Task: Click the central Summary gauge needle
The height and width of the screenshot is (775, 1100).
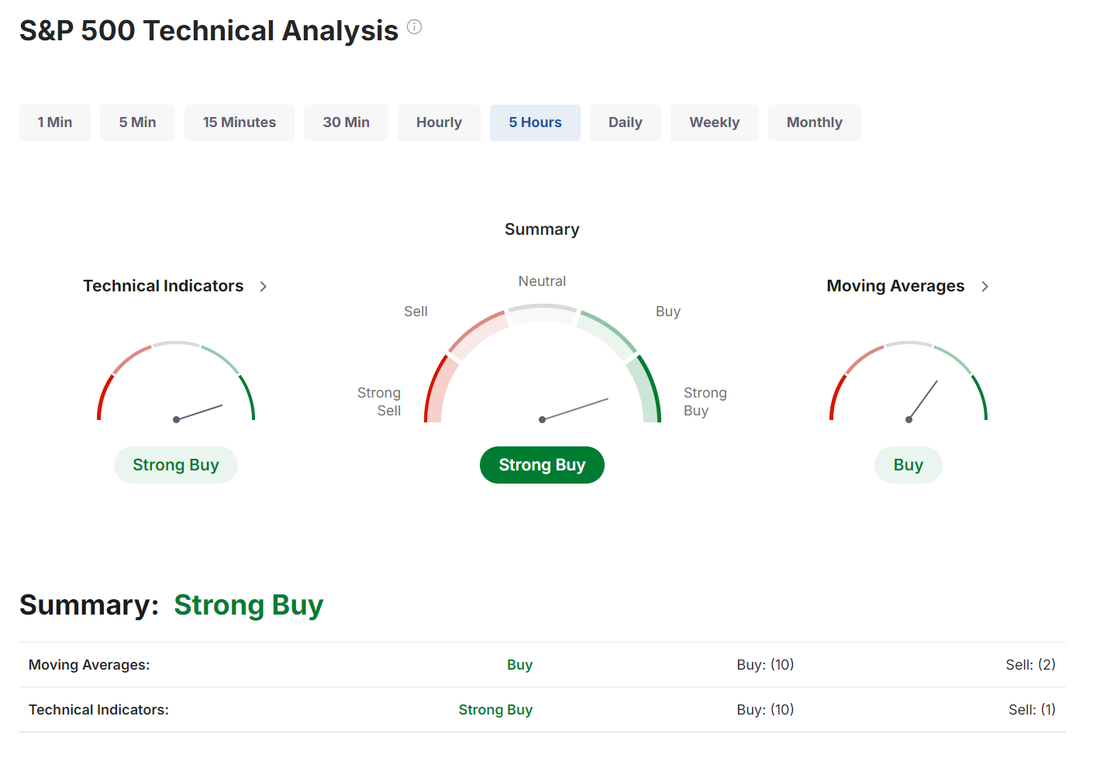Action: pos(575,409)
